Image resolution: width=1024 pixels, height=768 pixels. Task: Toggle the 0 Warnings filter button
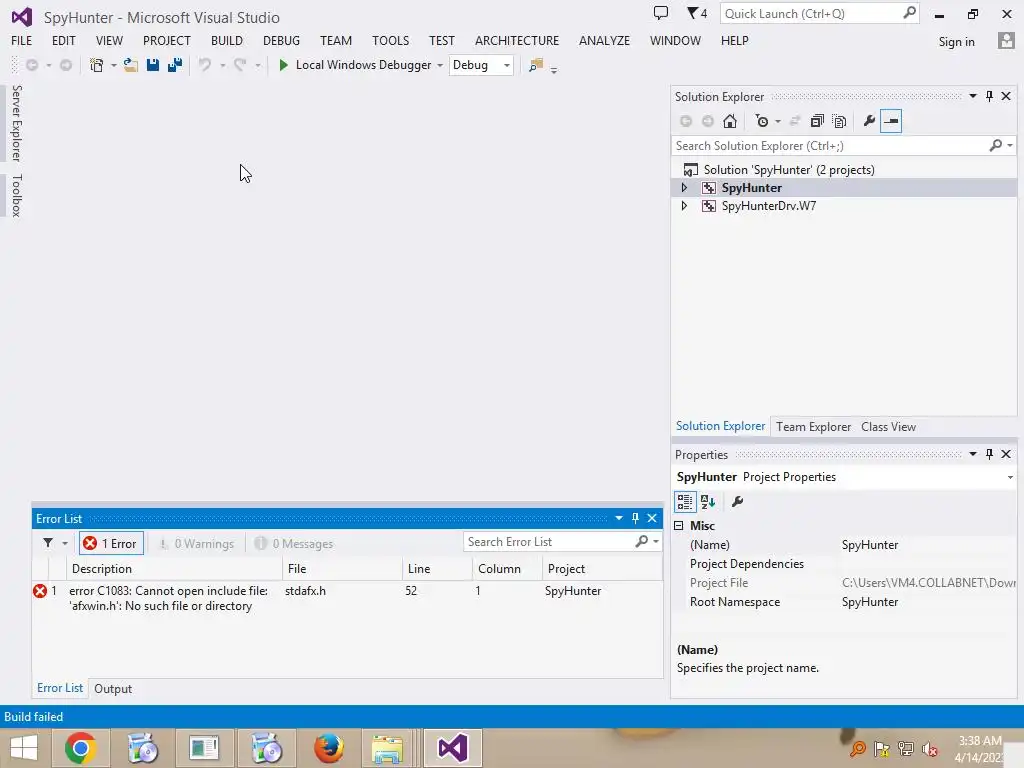tap(196, 543)
